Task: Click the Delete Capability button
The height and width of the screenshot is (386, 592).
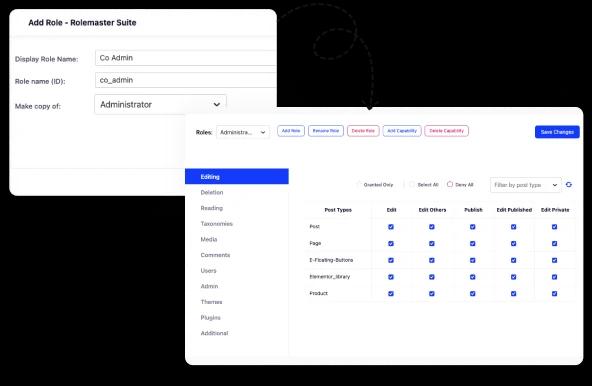Action: 446,131
